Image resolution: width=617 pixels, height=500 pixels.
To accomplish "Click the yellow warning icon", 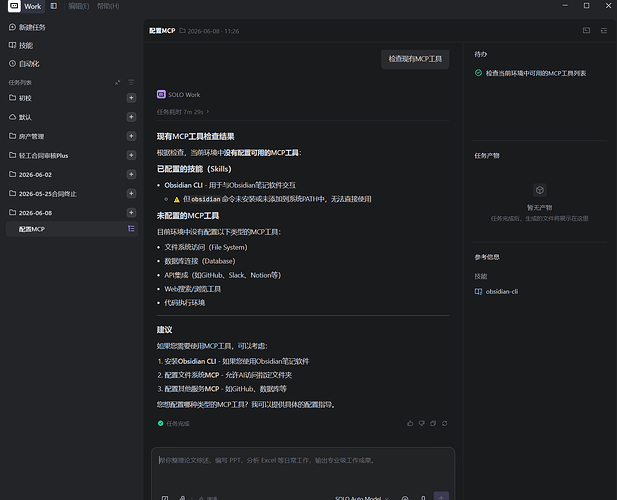I will tap(177, 199).
